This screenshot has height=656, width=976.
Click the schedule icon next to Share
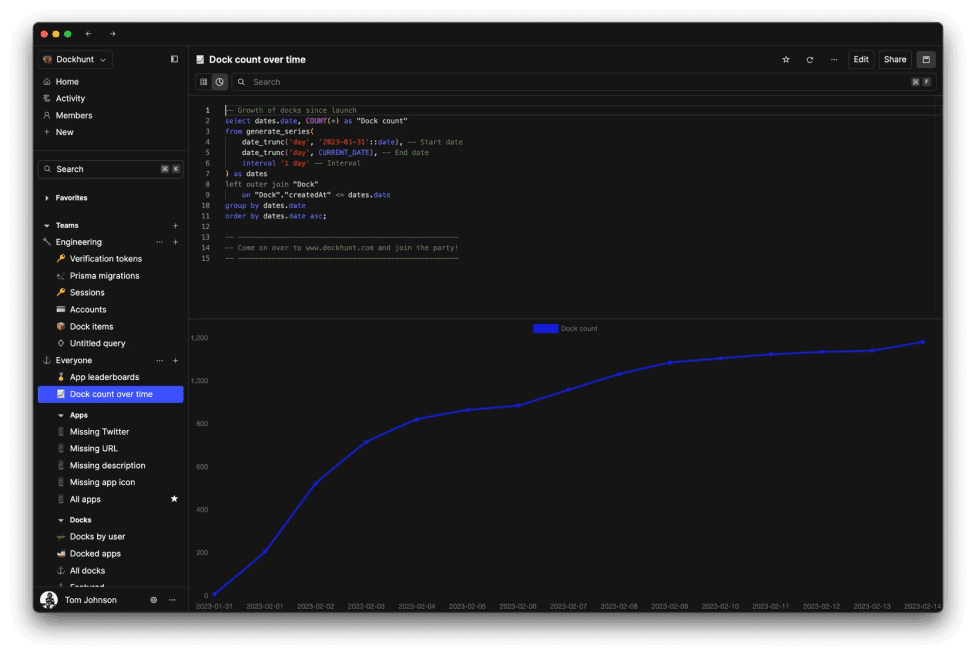click(x=926, y=60)
